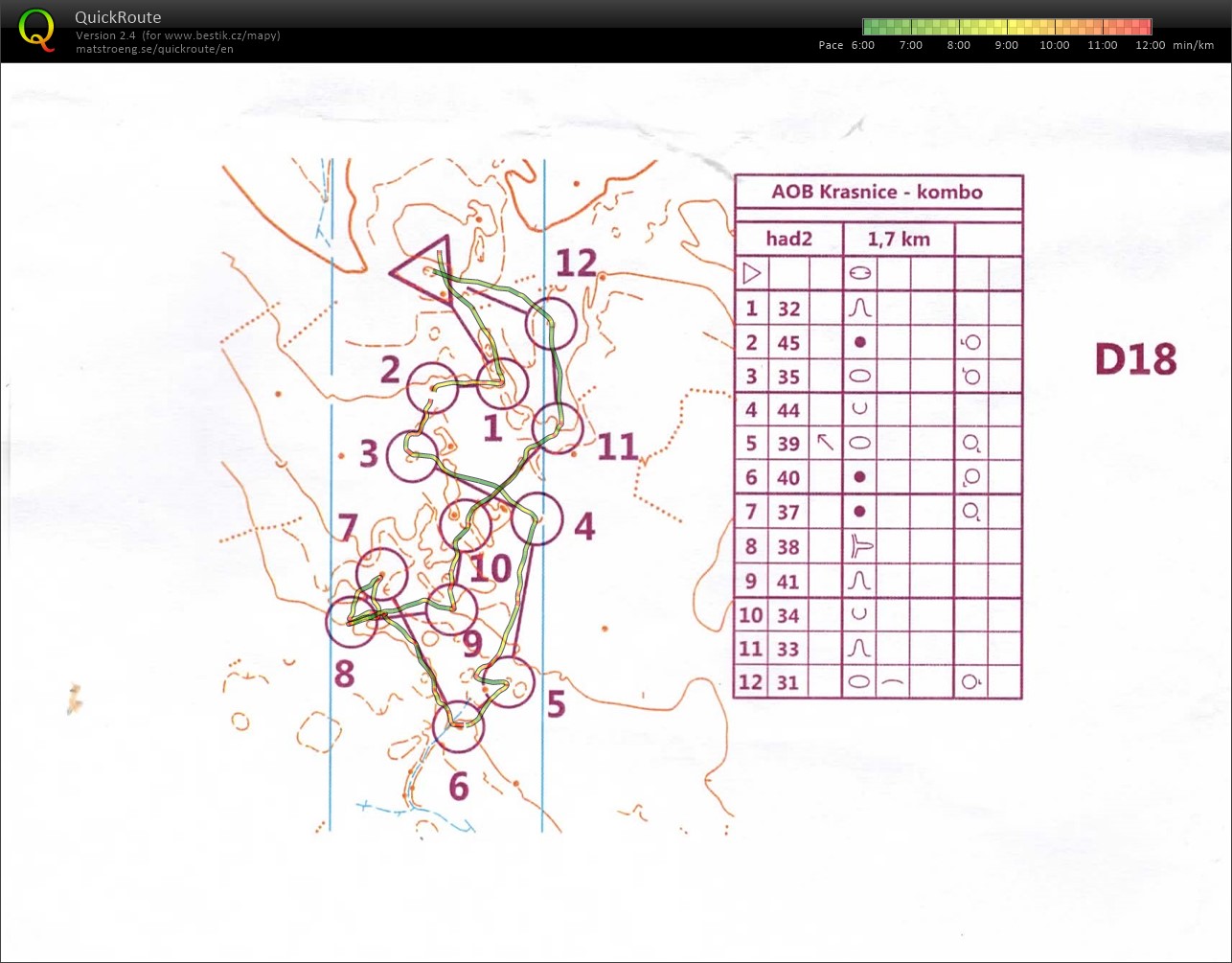Click the AOB Krasnice - kombo title

click(877, 192)
